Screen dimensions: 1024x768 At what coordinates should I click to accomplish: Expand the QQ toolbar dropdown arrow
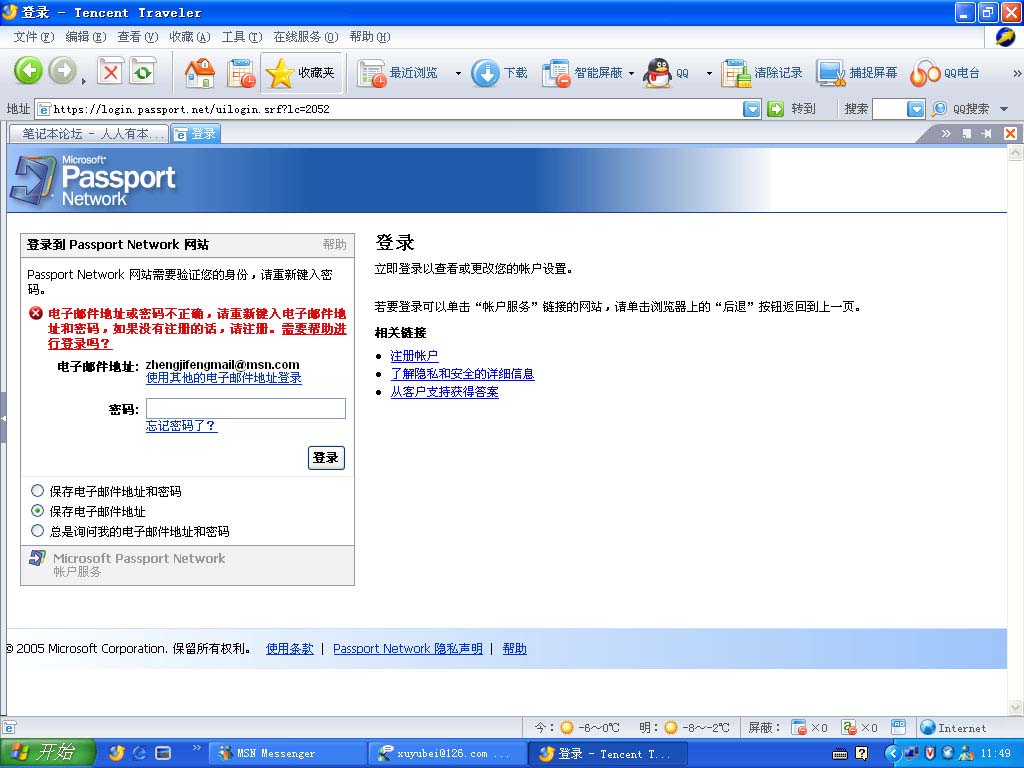(709, 73)
